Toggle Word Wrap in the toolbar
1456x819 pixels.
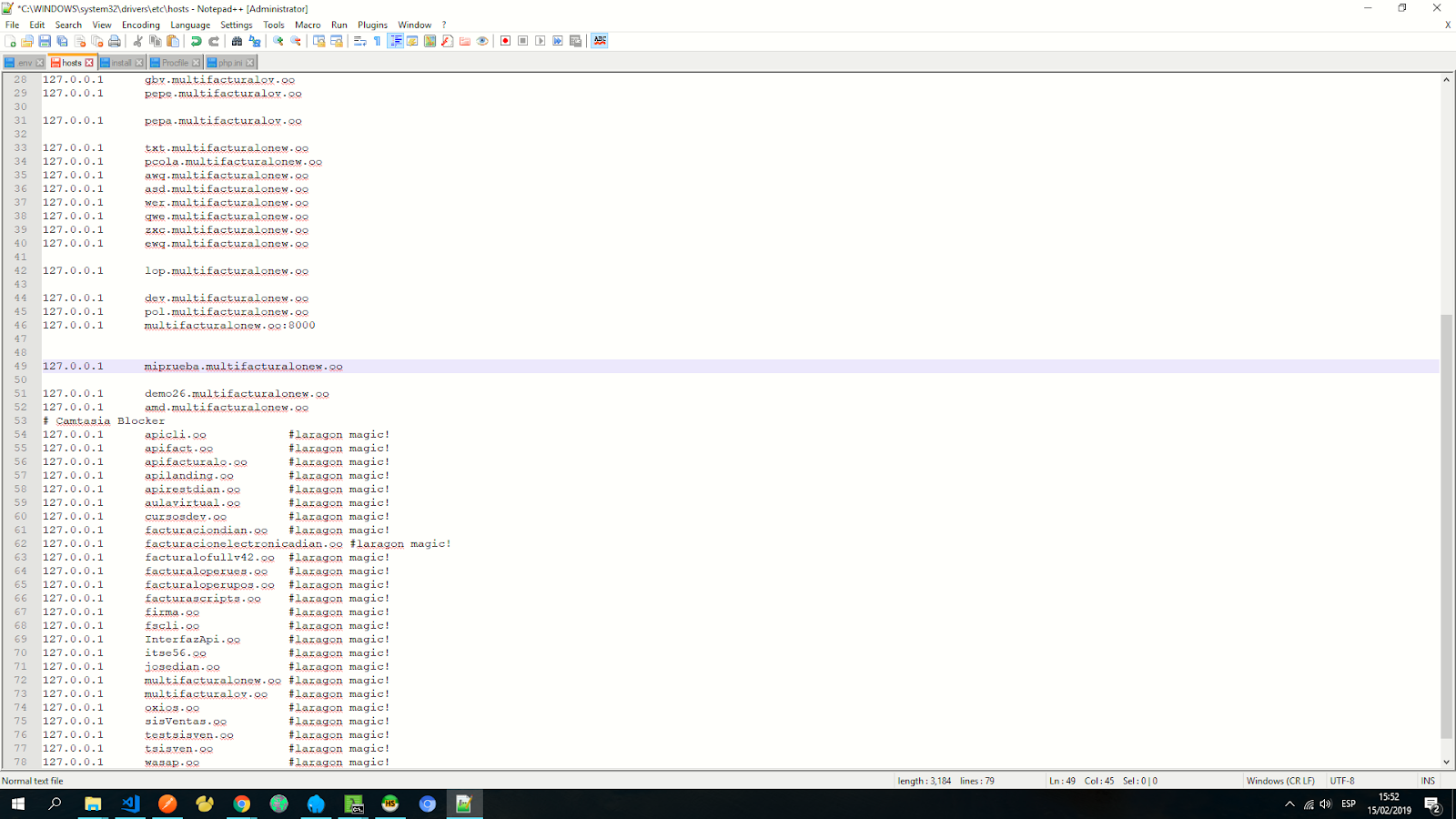pyautogui.click(x=360, y=41)
